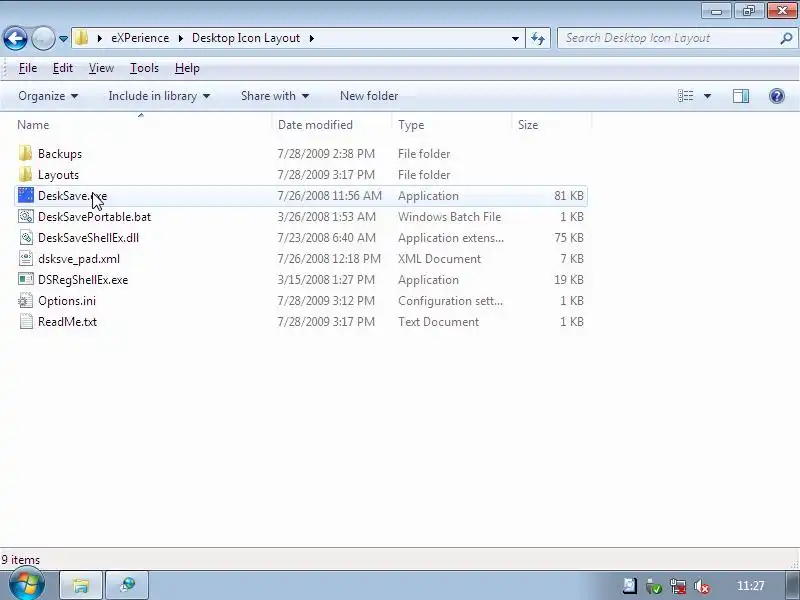Click the taskbar clock showing 11:27
This screenshot has width=800, height=600.
pyautogui.click(x=750, y=586)
